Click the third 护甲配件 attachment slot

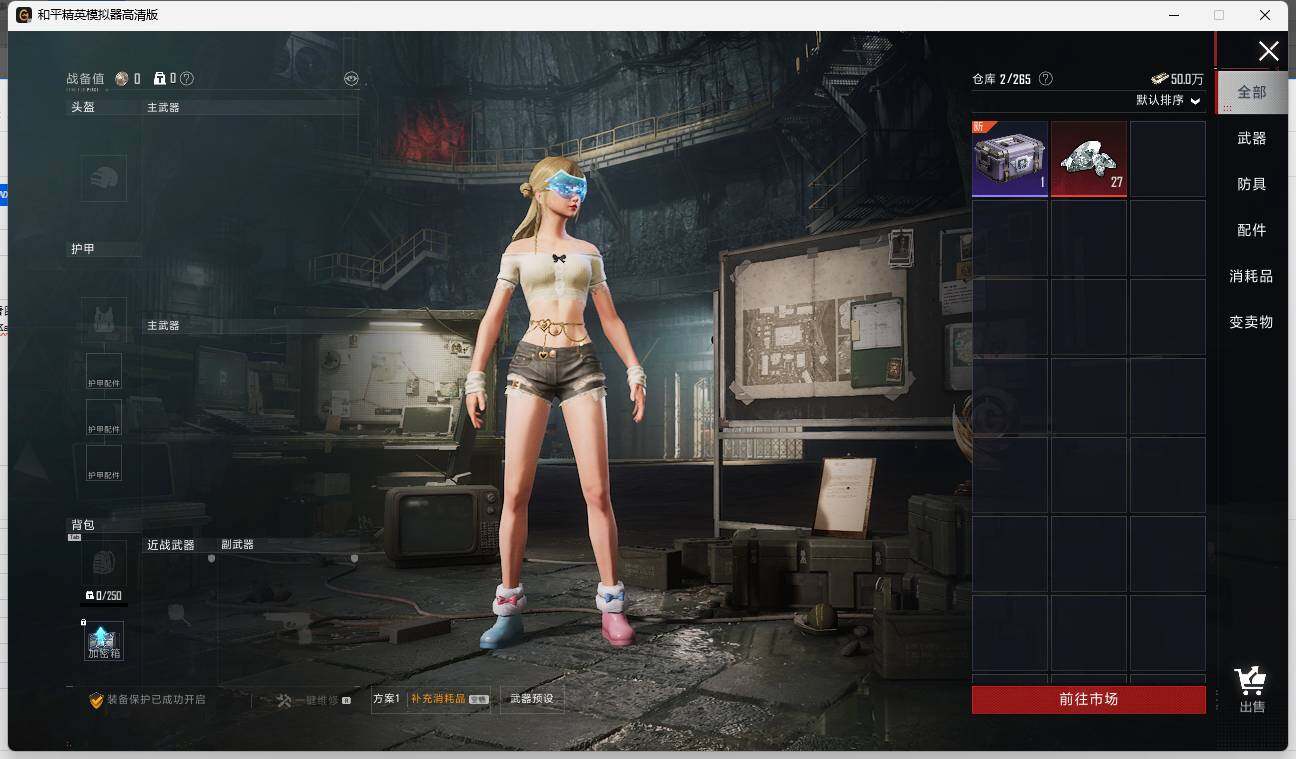click(x=104, y=463)
